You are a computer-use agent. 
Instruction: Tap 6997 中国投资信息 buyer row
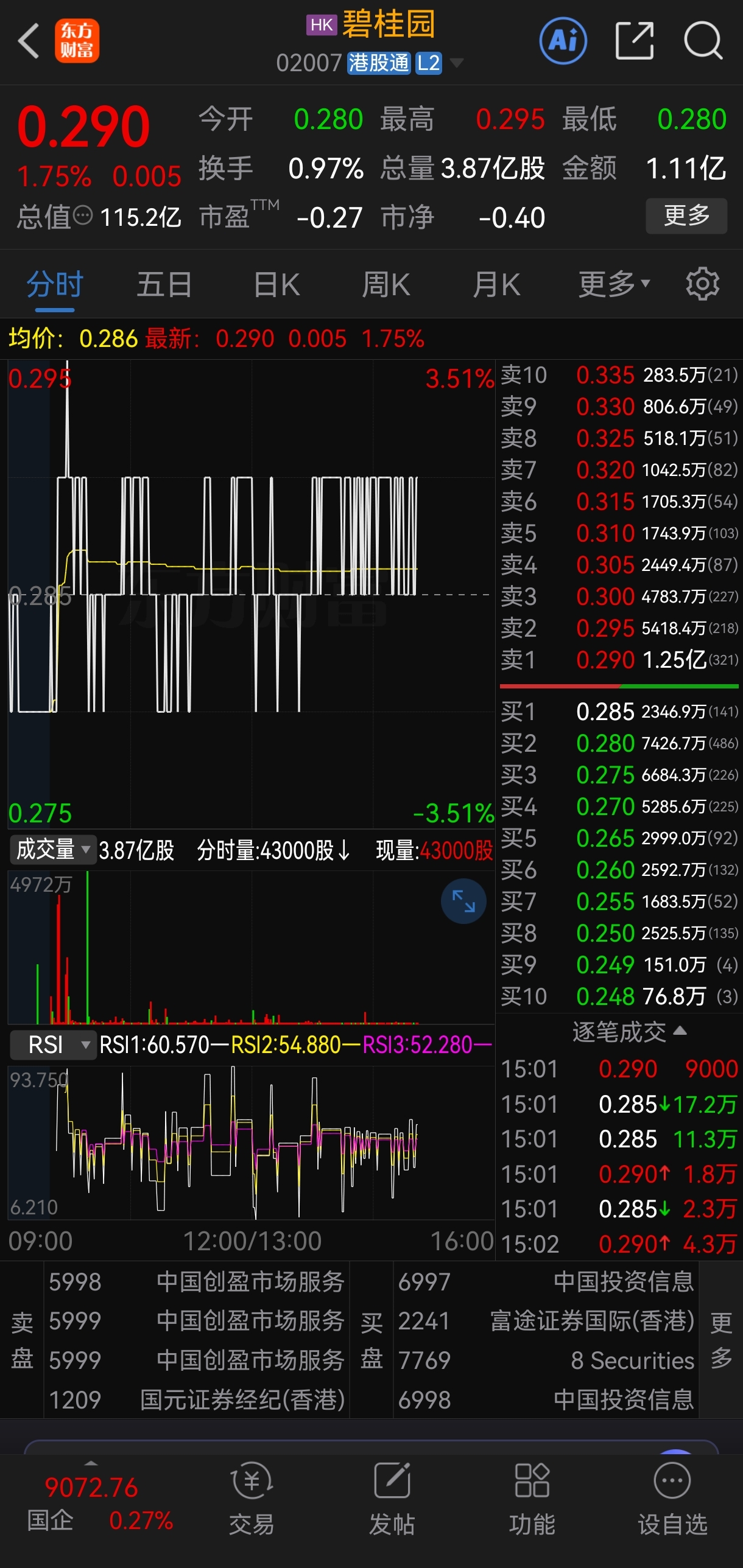coord(546,1282)
